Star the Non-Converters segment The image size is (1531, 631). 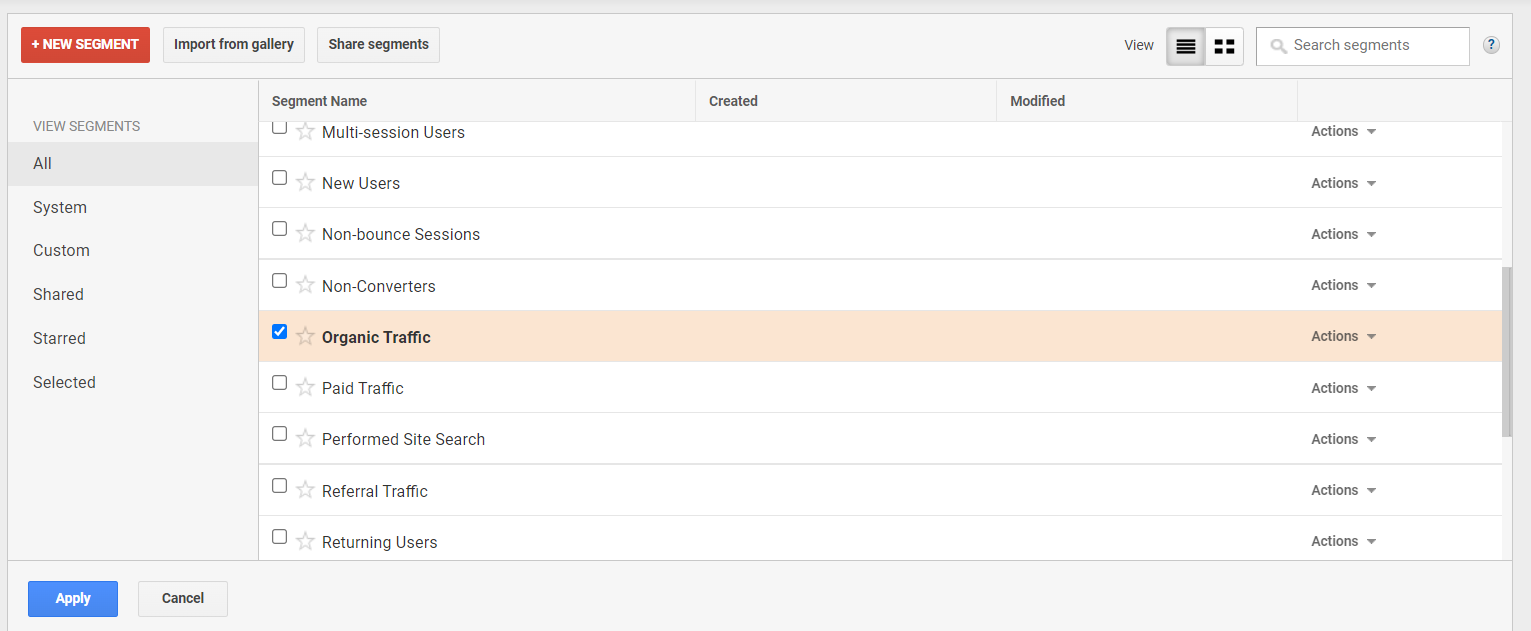306,286
